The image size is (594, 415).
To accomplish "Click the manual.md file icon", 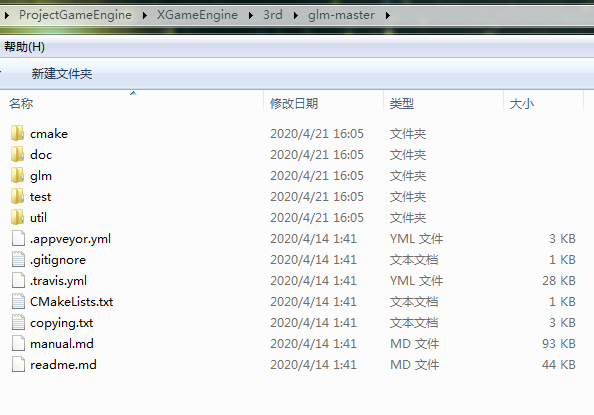I will click(x=18, y=343).
